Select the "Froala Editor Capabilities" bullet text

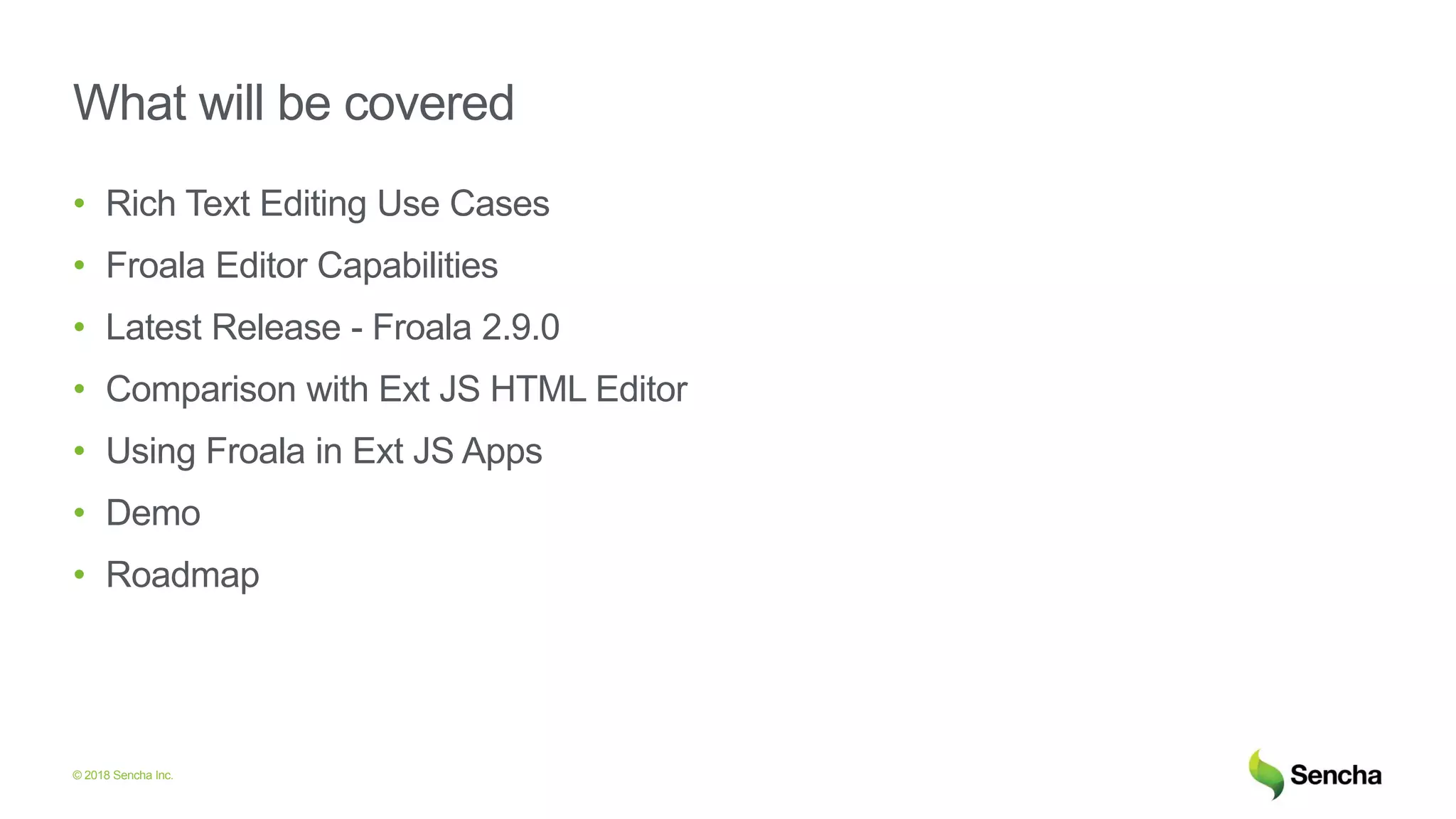301,266
